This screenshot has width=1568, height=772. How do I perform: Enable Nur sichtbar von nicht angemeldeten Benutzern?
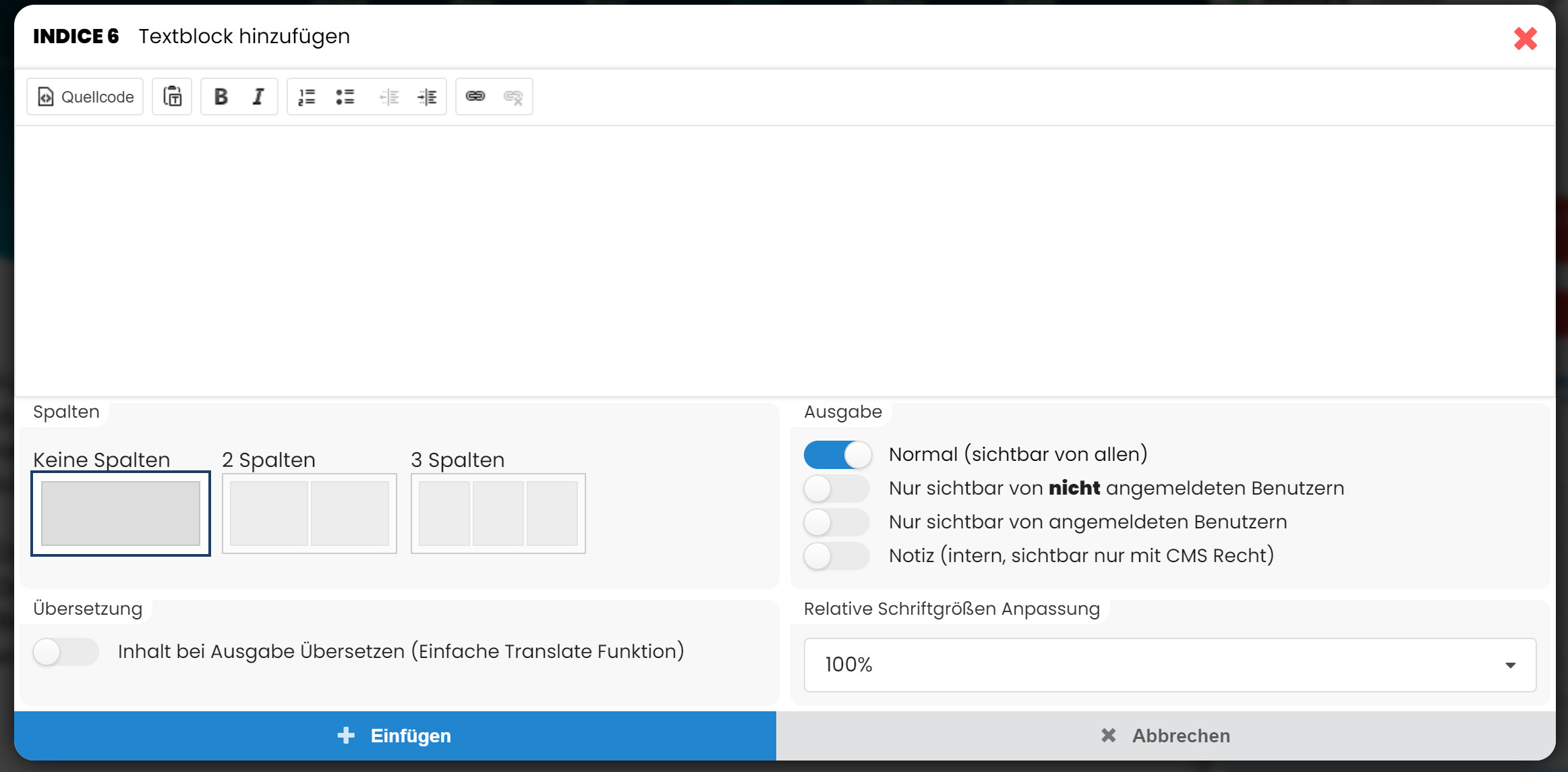click(x=837, y=489)
